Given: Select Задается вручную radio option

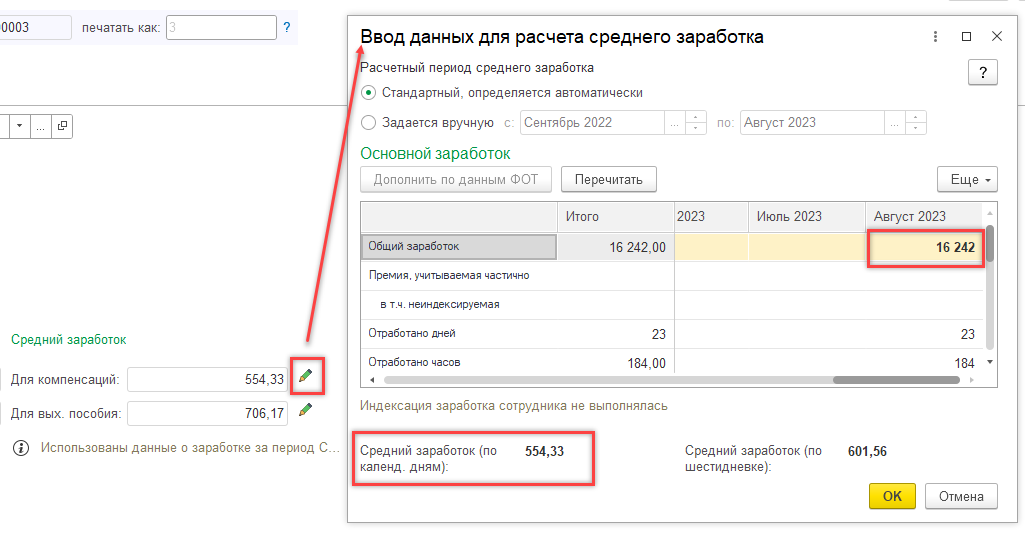Looking at the screenshot, I should coord(369,123).
